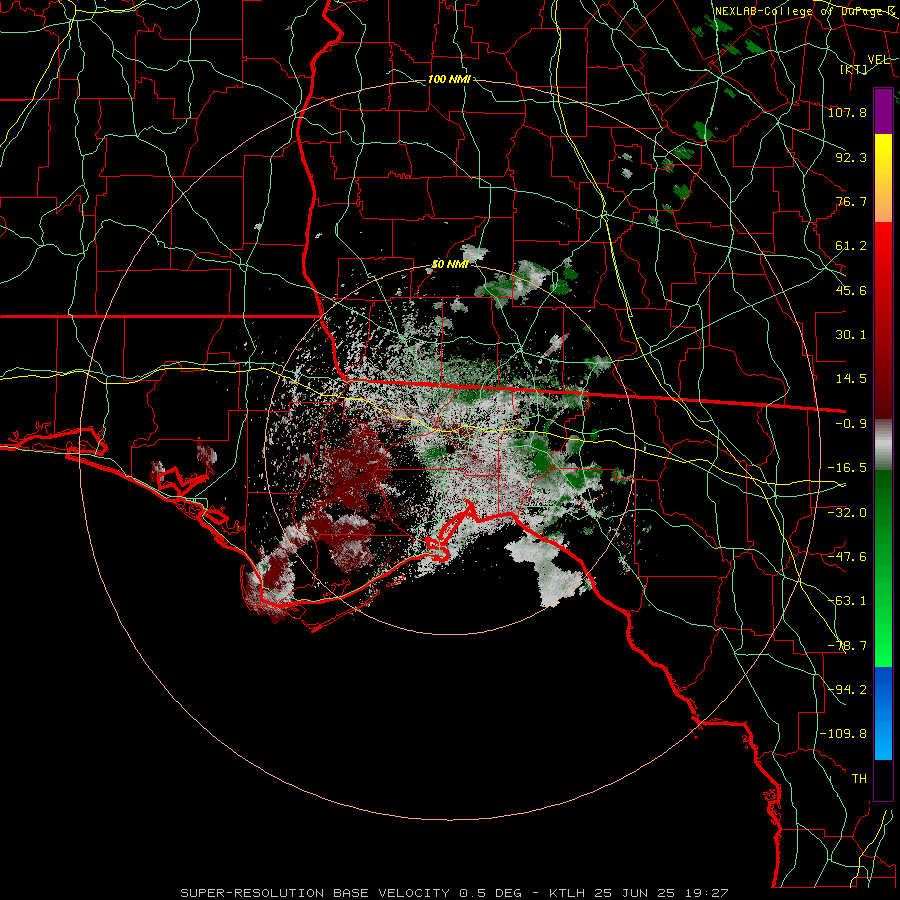900x900 pixels.
Task: Click the 45.6 legend value
Action: [851, 290]
